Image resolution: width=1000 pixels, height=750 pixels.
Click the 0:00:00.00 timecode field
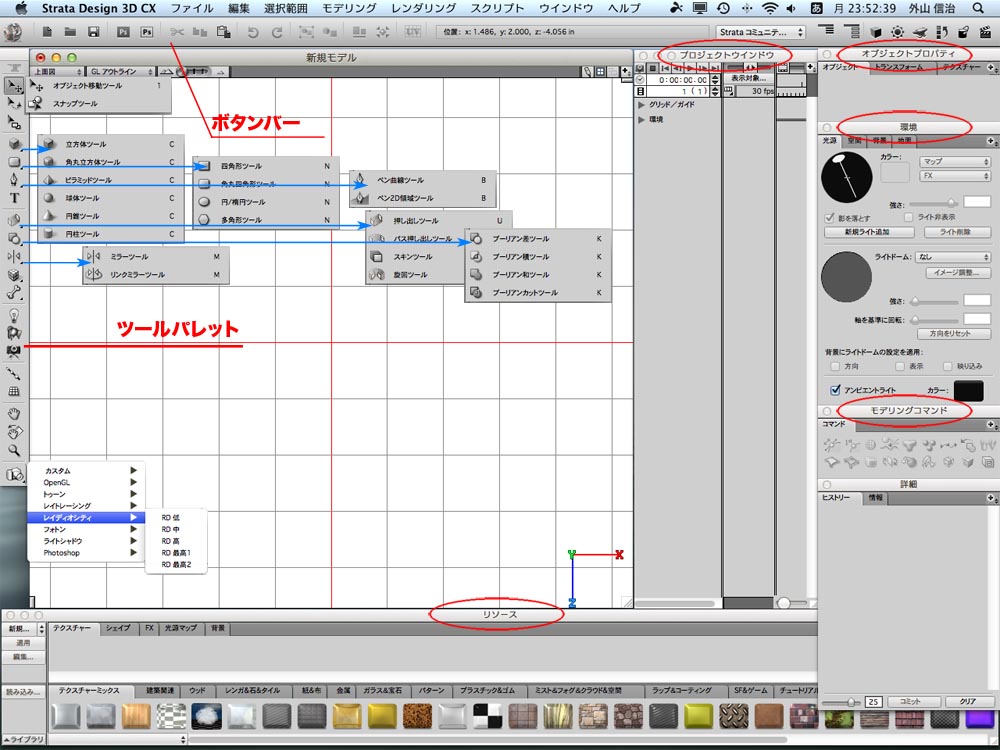tap(678, 80)
